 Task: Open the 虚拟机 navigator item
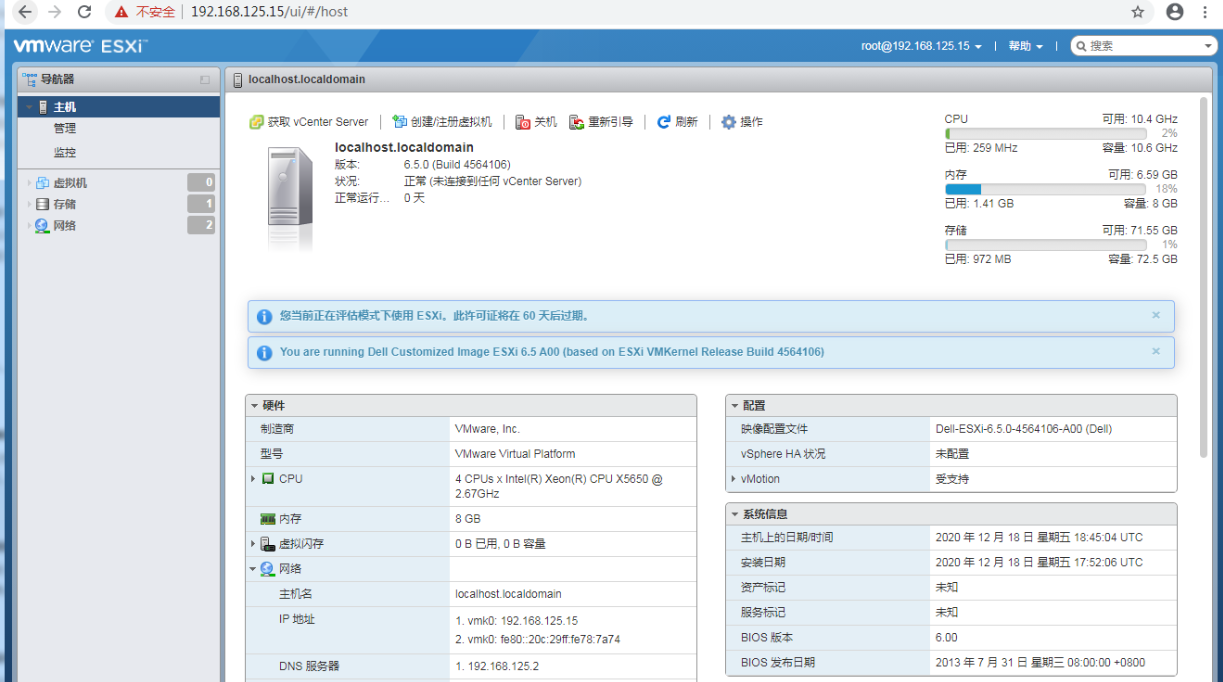pyautogui.click(x=70, y=183)
